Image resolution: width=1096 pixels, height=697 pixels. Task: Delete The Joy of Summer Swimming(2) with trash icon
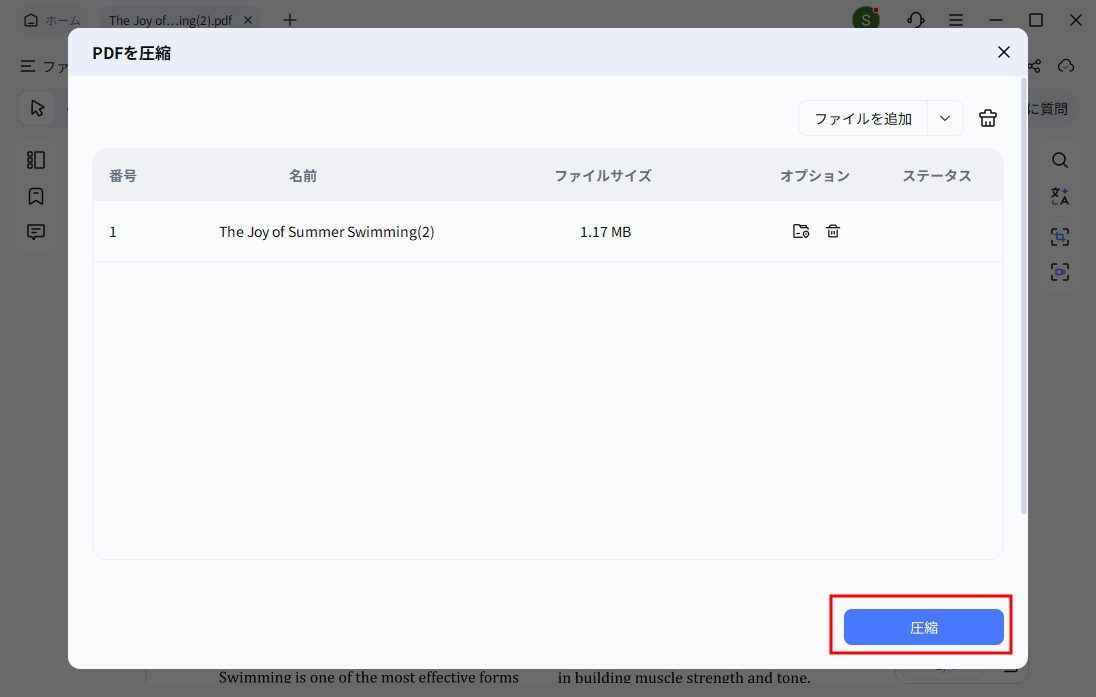(x=833, y=231)
